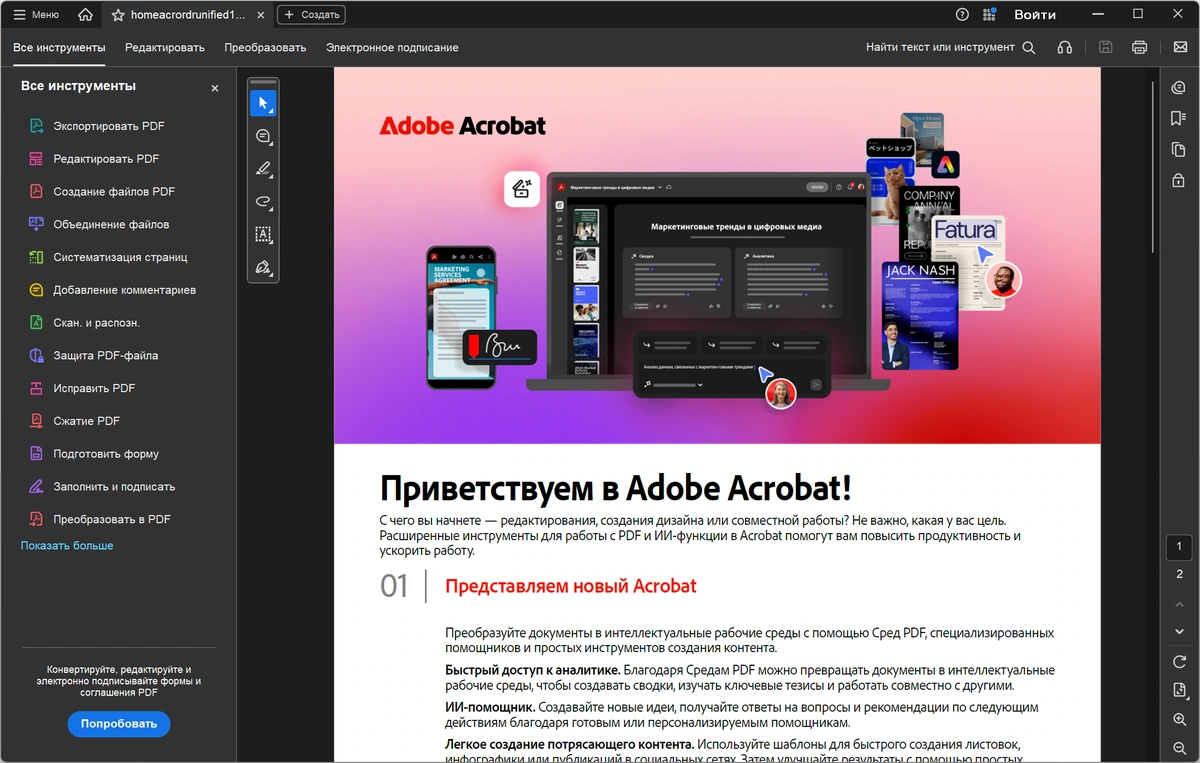Share by email envelope icon
The height and width of the screenshot is (763, 1200).
(x=1180, y=47)
